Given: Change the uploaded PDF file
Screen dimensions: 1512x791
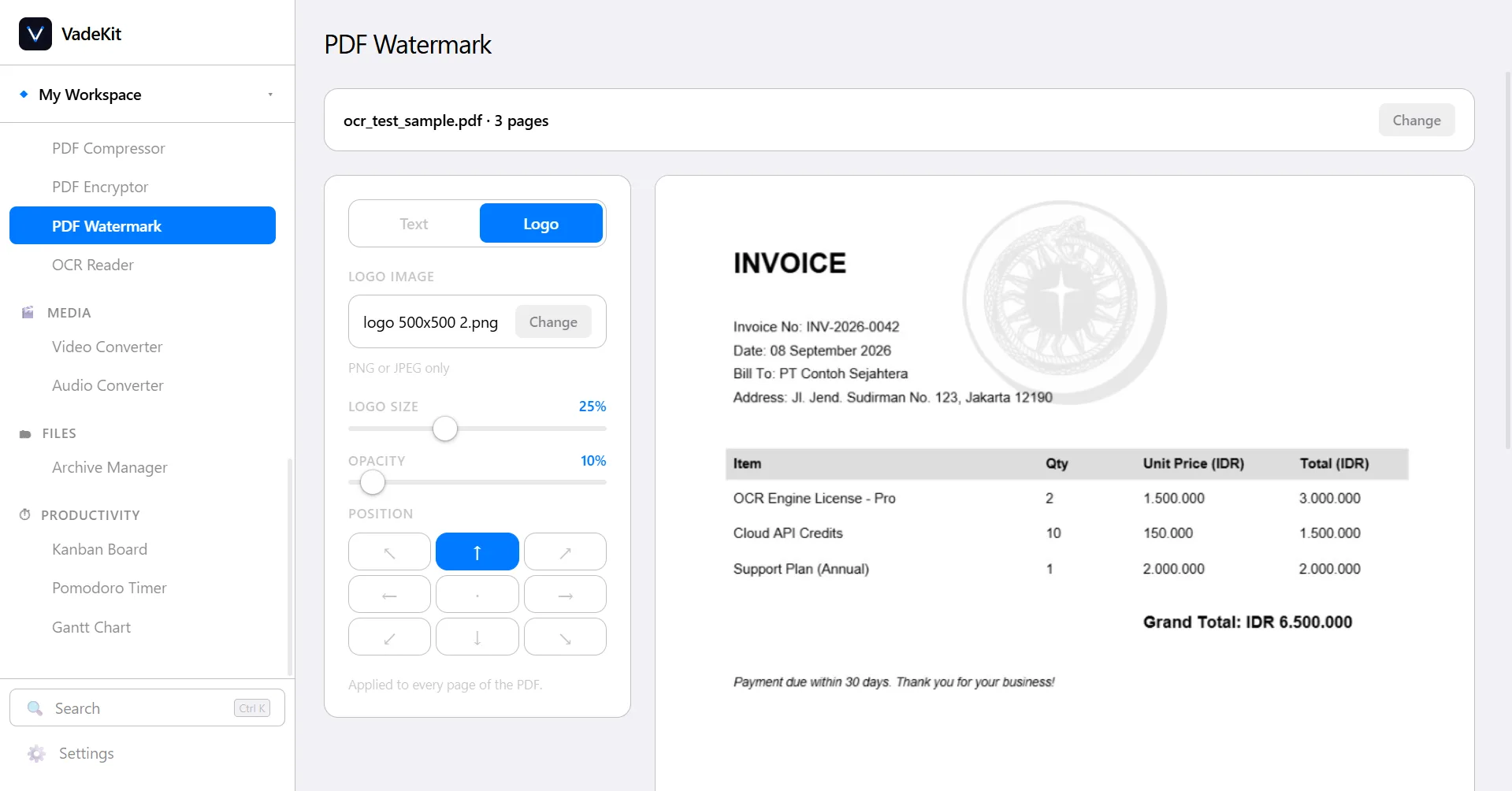Looking at the screenshot, I should tap(1417, 120).
